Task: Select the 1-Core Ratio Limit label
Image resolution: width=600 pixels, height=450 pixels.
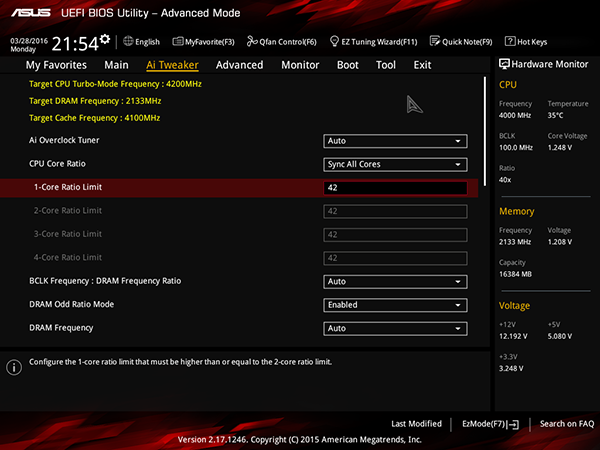Action: point(68,187)
